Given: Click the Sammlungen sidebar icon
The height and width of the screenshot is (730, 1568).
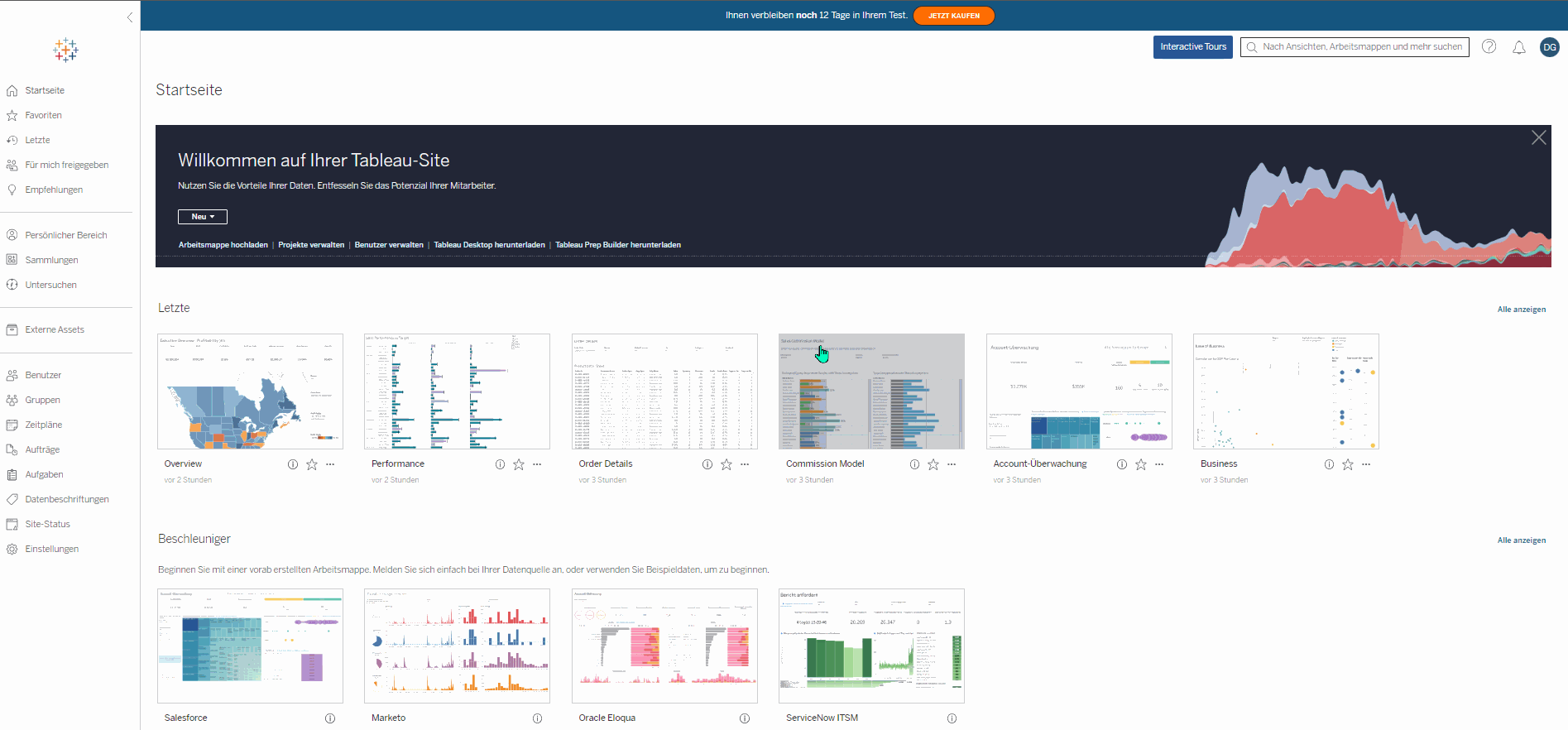Looking at the screenshot, I should point(12,260).
